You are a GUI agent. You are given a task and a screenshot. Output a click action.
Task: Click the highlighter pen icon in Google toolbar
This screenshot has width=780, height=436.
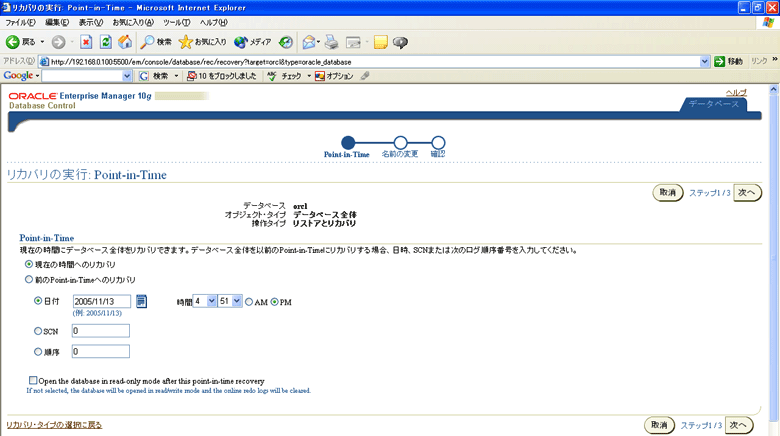[x=365, y=76]
